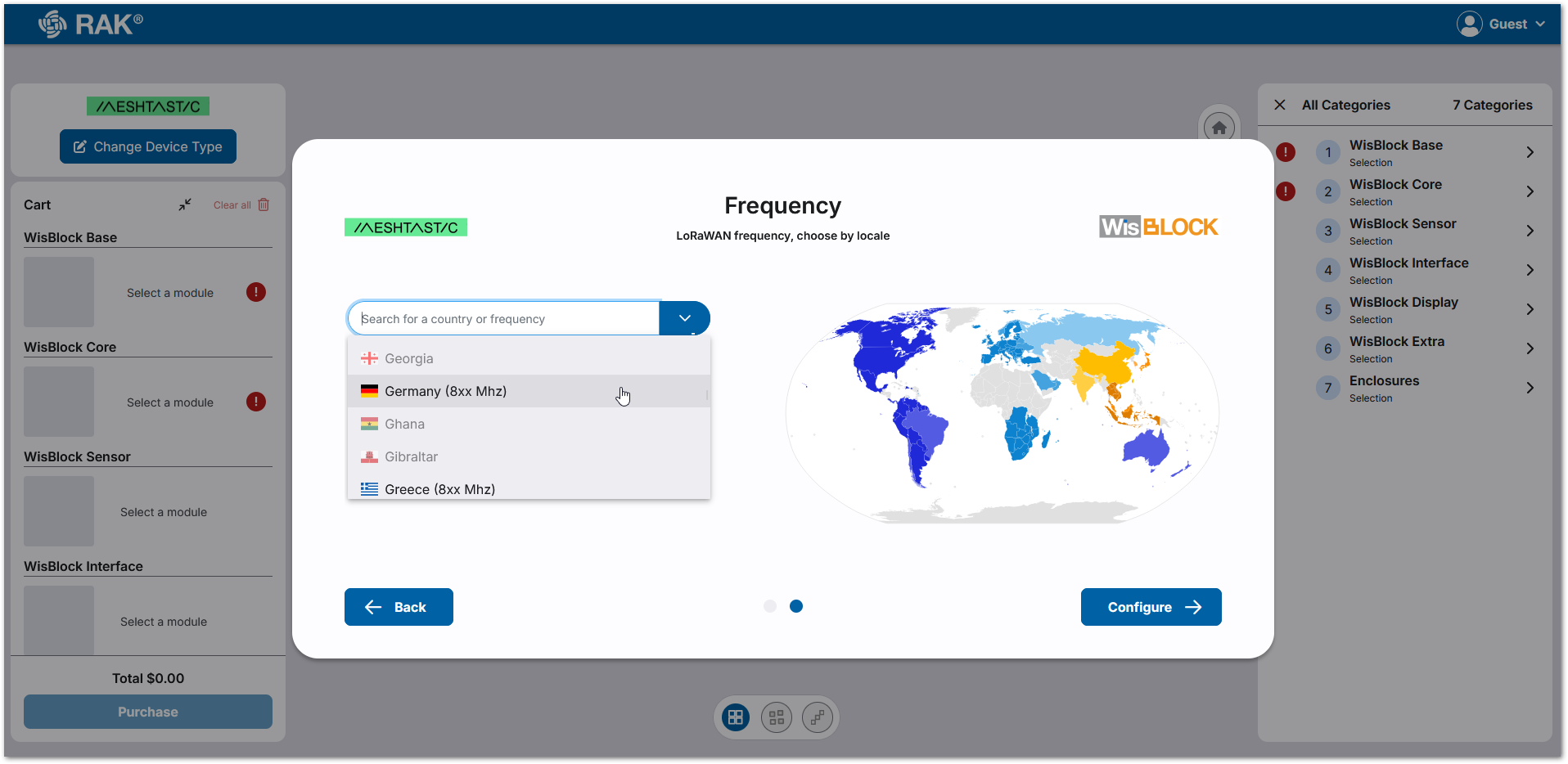Image resolution: width=1568 pixels, height=764 pixels.
Task: Click WisBlock Core error alert in cart
Action: pos(256,402)
